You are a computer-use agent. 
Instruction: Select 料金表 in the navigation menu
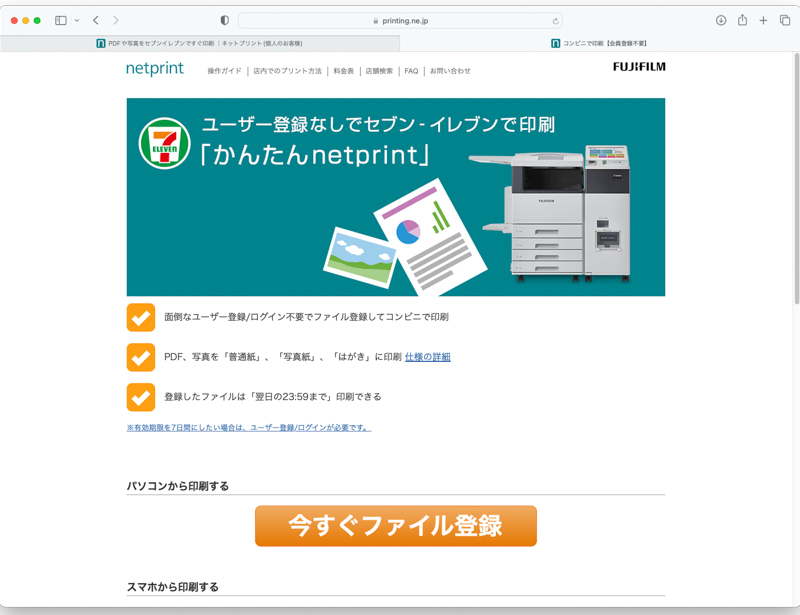point(345,70)
